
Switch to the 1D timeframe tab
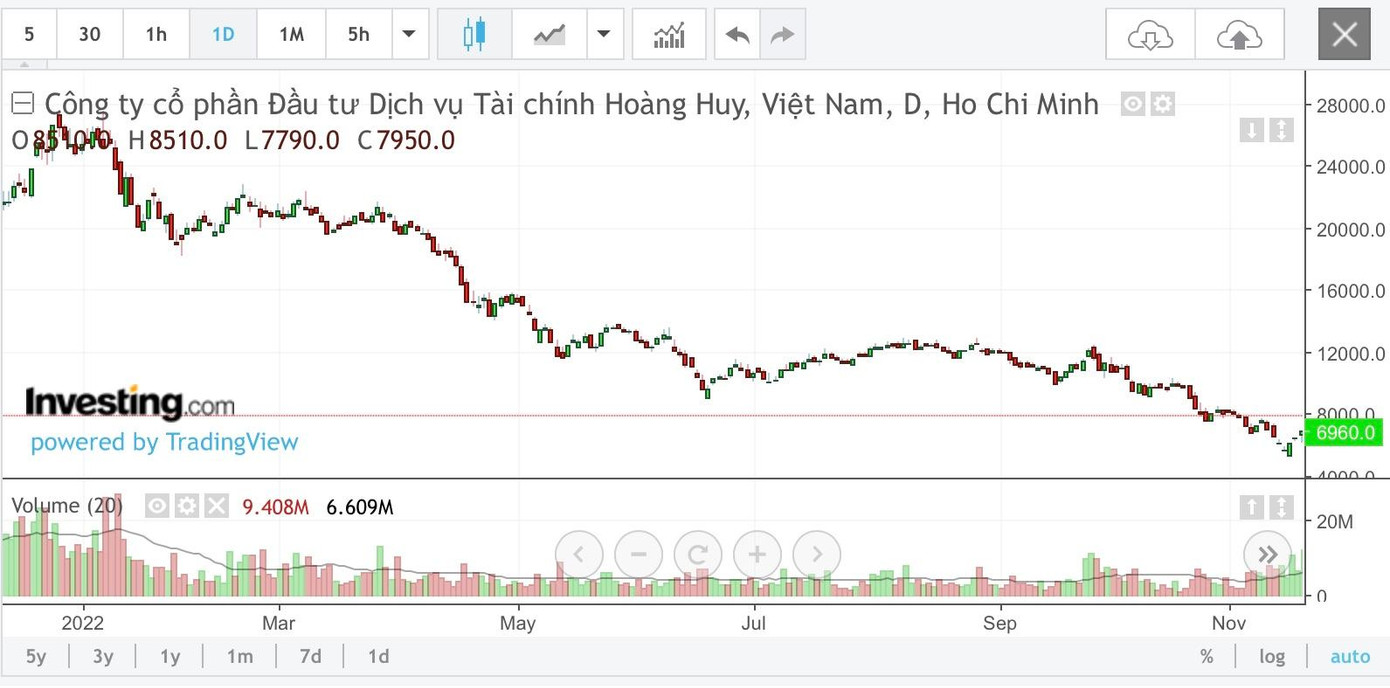[x=222, y=33]
